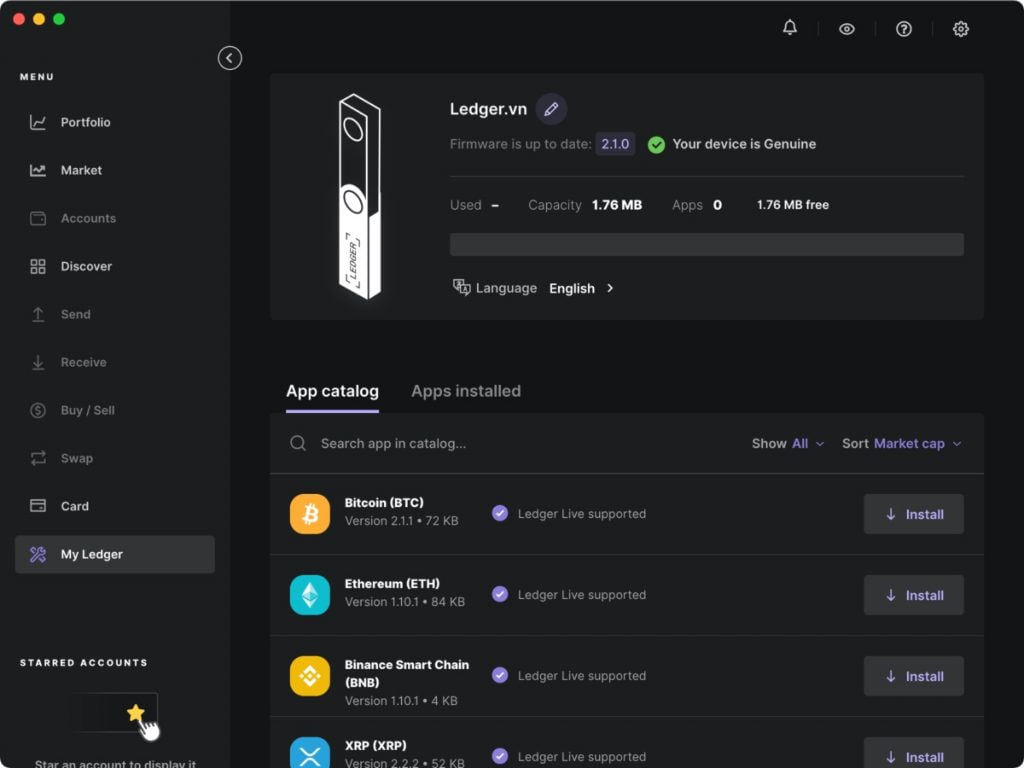Viewport: 1024px width, 768px height.
Task: Open the Card menu item
Action: coord(115,506)
